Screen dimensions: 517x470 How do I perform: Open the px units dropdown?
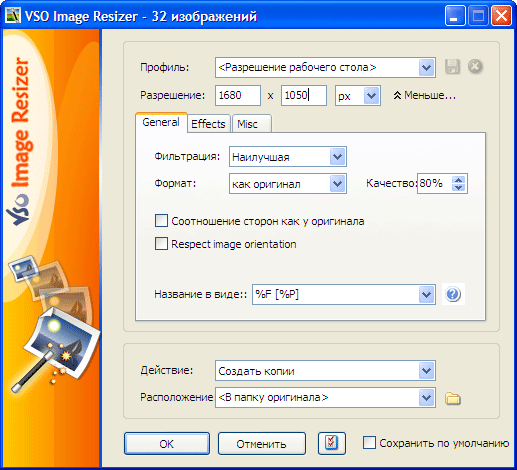click(372, 96)
